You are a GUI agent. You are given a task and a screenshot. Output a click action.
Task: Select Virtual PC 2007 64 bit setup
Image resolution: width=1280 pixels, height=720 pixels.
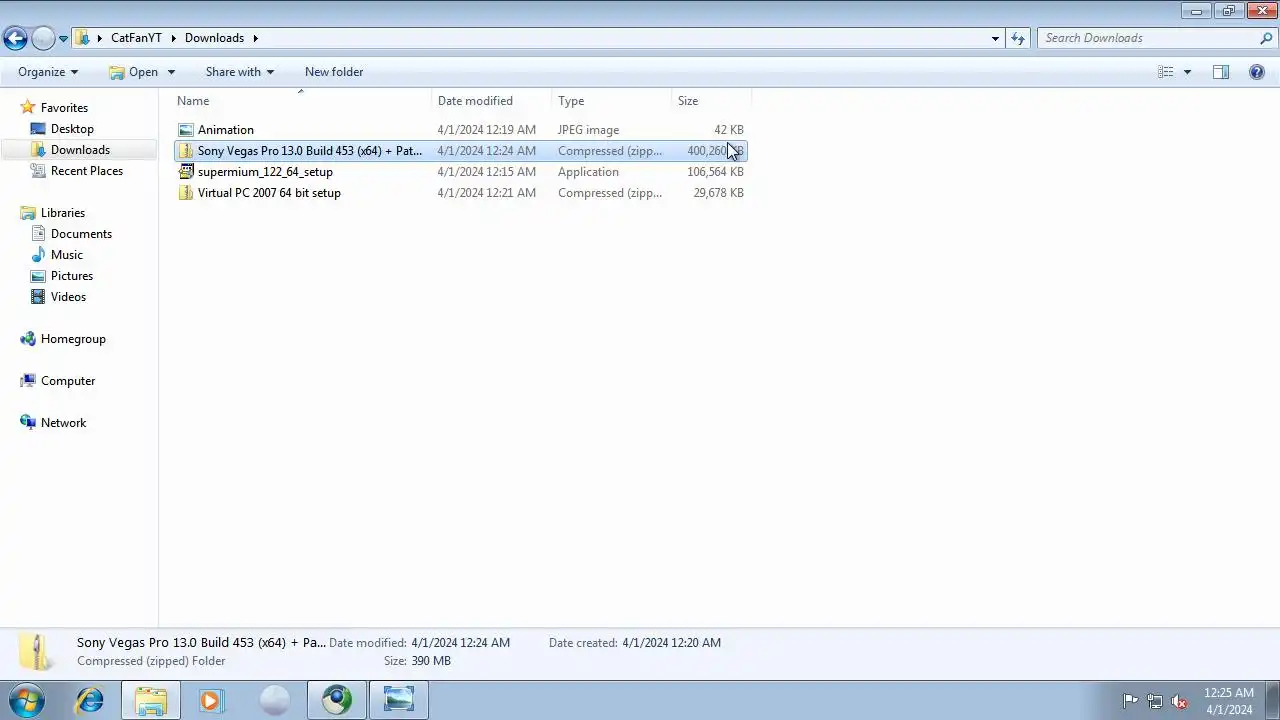point(269,193)
